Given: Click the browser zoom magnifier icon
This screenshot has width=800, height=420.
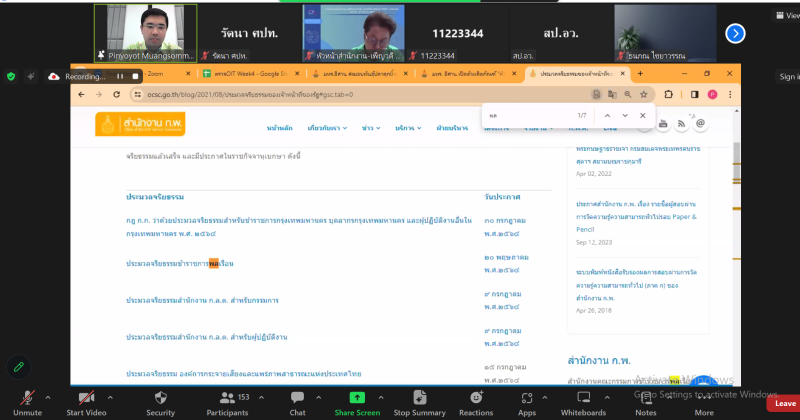Looking at the screenshot, I should [x=628, y=94].
